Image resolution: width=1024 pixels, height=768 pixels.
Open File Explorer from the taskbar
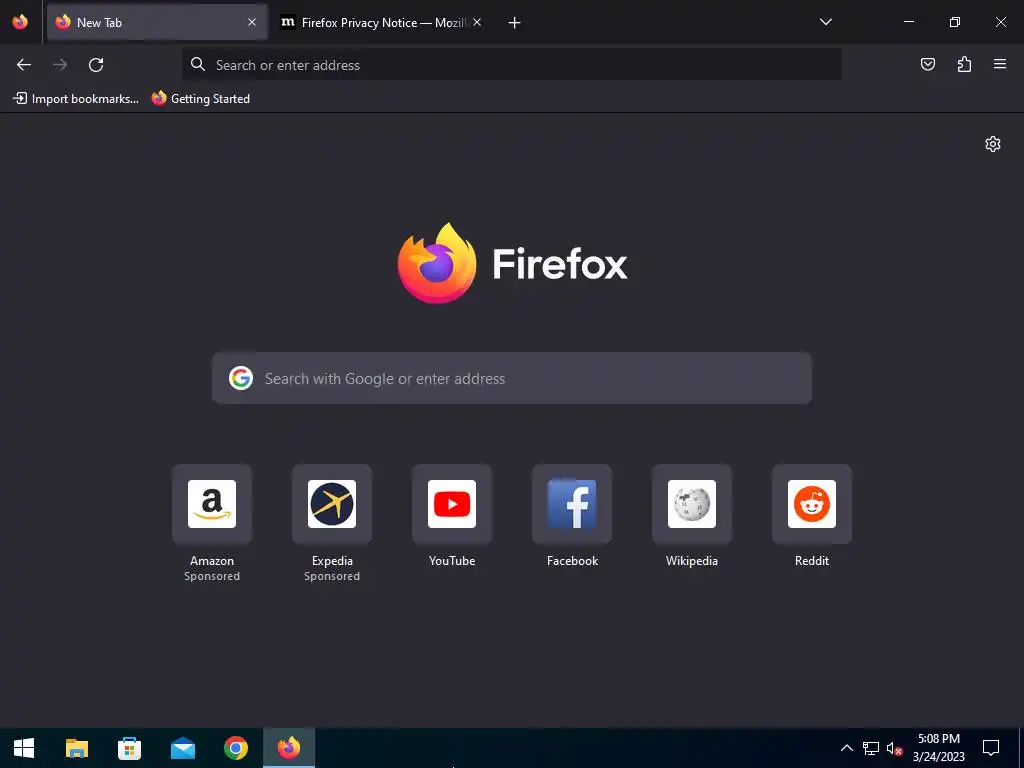click(x=77, y=748)
